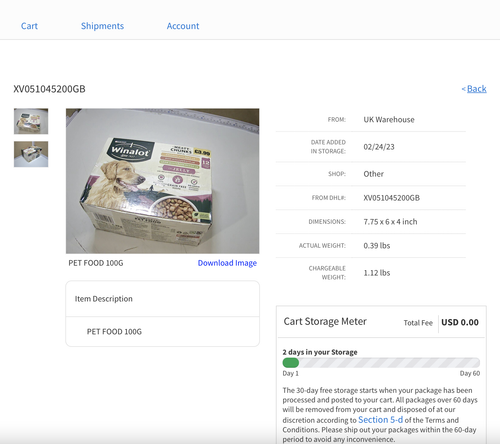500x444 pixels.
Task: Click the UK Warehouse value
Action: pos(389,120)
